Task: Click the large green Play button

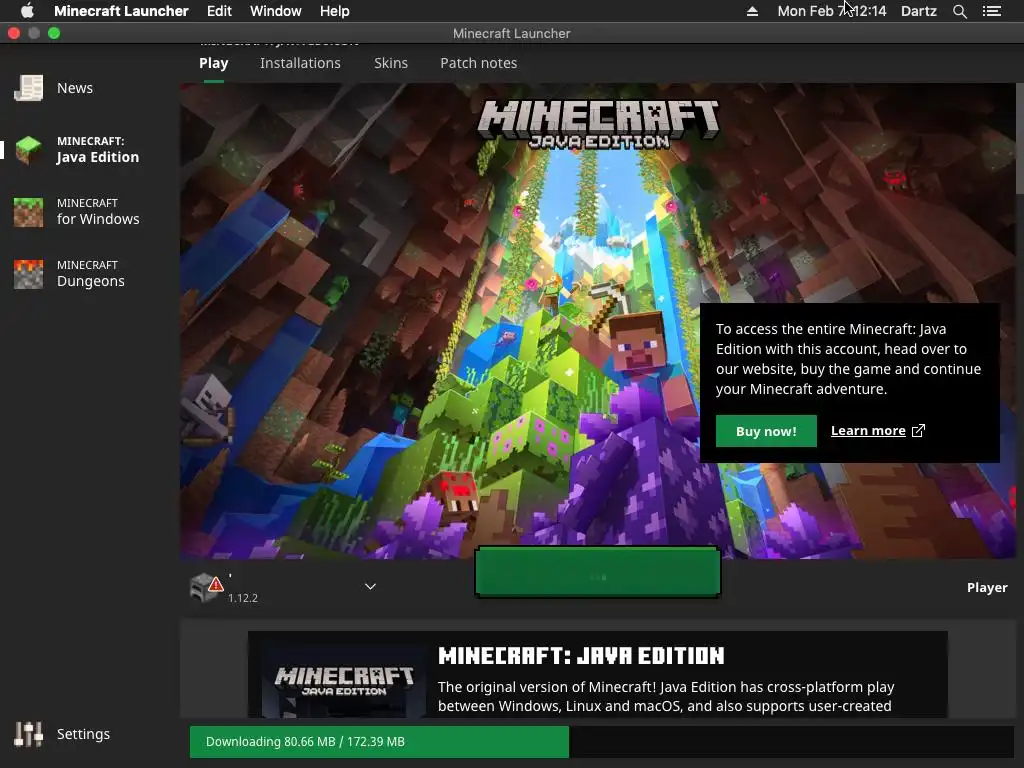Action: coord(598,573)
